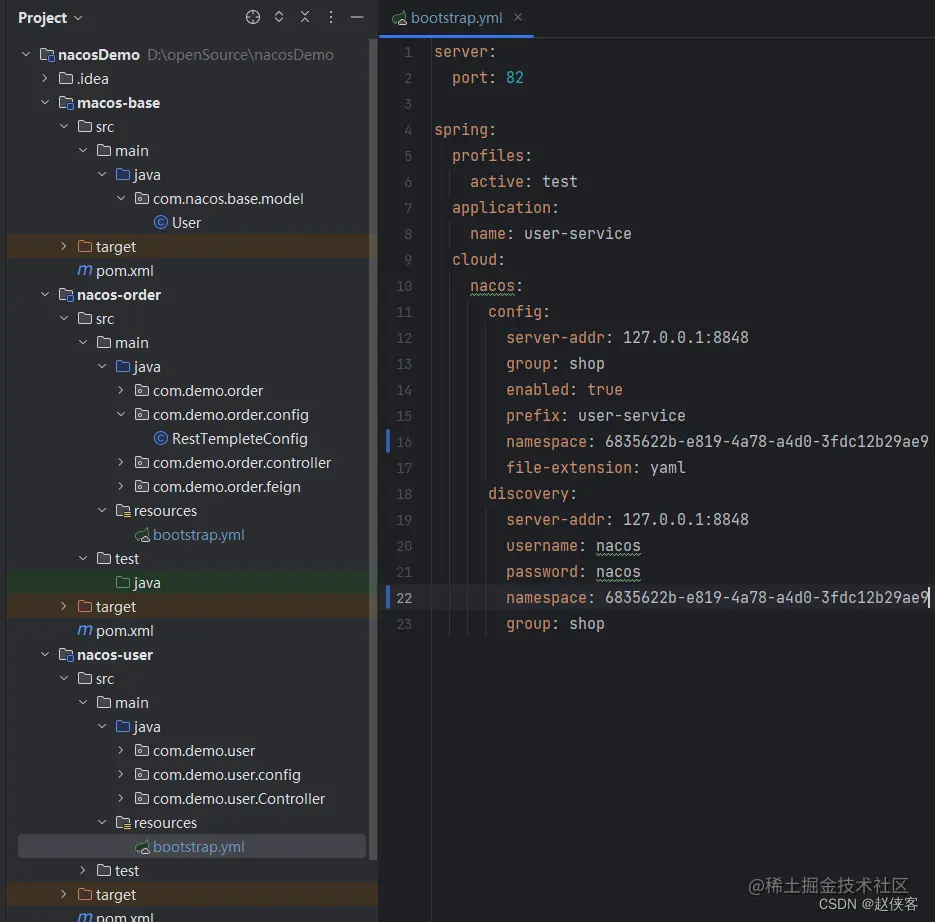Click line number 16 in gutter
Viewport: 935px width, 922px height.
(404, 442)
